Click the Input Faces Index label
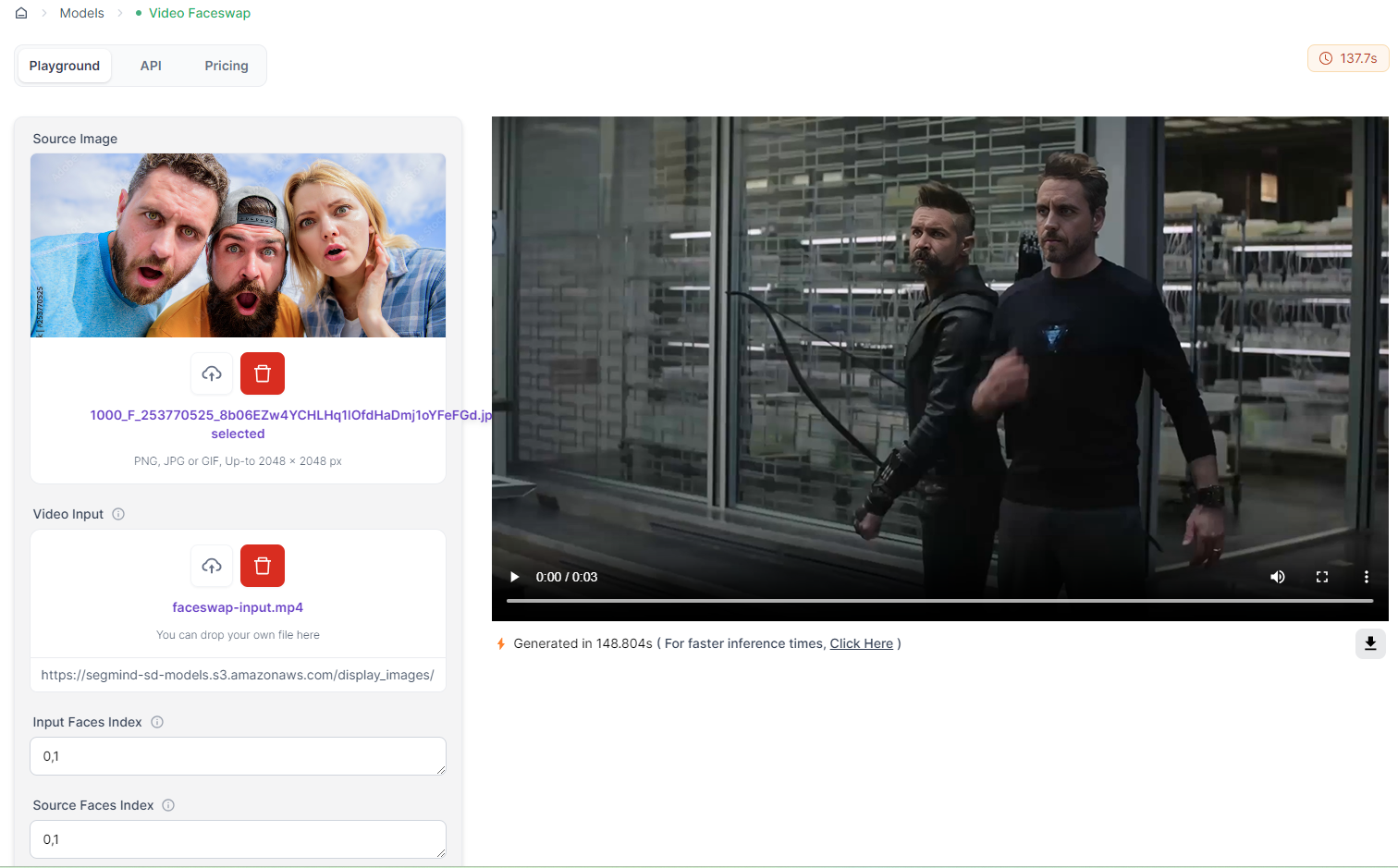 click(x=87, y=722)
